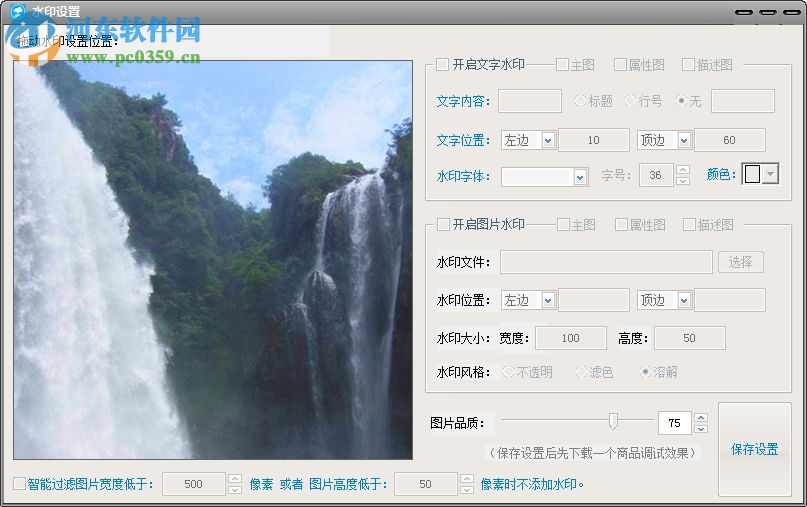The image size is (807, 507).
Task: Click the 文字内容 text input field
Action: pos(530,101)
